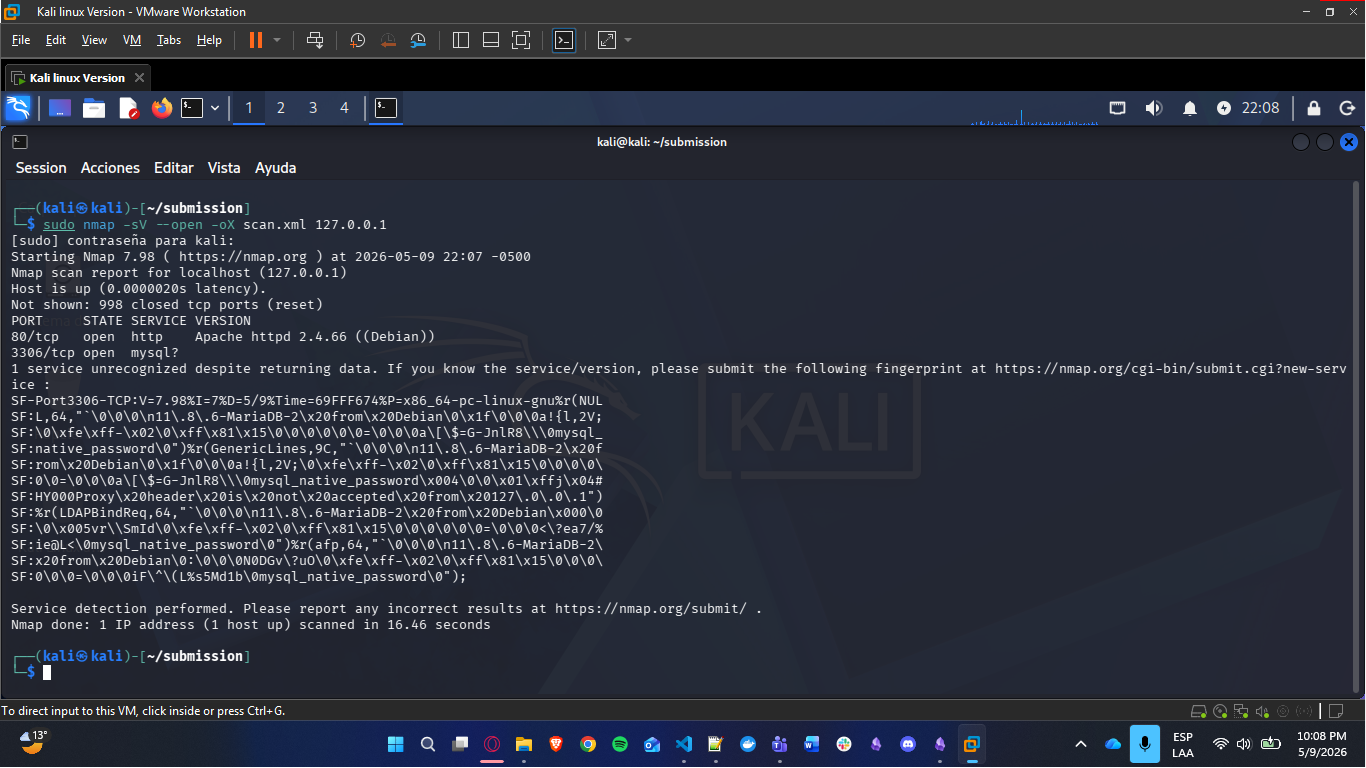Show hidden system tray icons
This screenshot has width=1366, height=768.
(x=1081, y=744)
